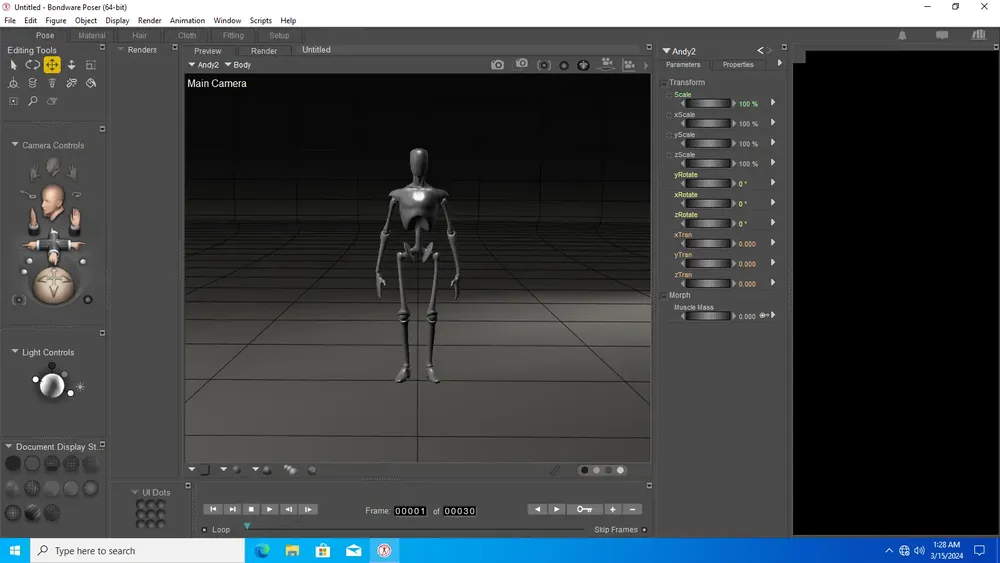This screenshot has height=563, width=1000.
Task: Open the Scale parameter options arrow
Action: pyautogui.click(x=773, y=103)
